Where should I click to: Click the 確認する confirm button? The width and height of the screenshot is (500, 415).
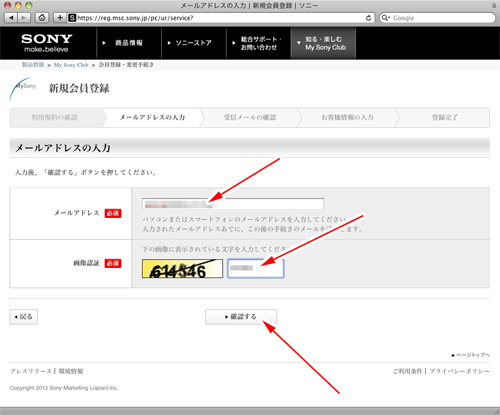(x=241, y=317)
